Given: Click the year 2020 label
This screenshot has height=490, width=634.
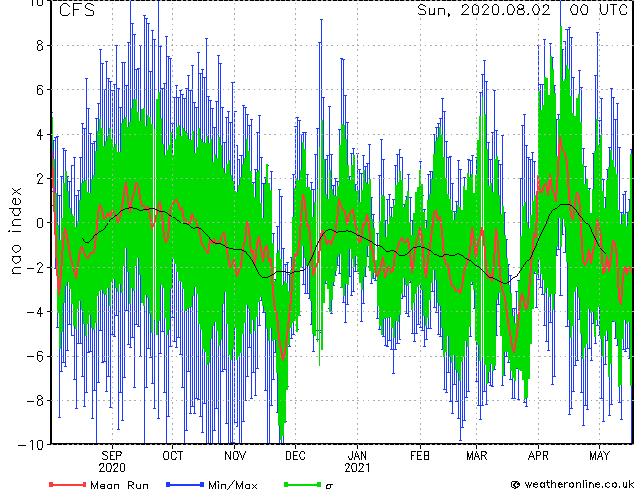Looking at the screenshot, I should tap(112, 468).
